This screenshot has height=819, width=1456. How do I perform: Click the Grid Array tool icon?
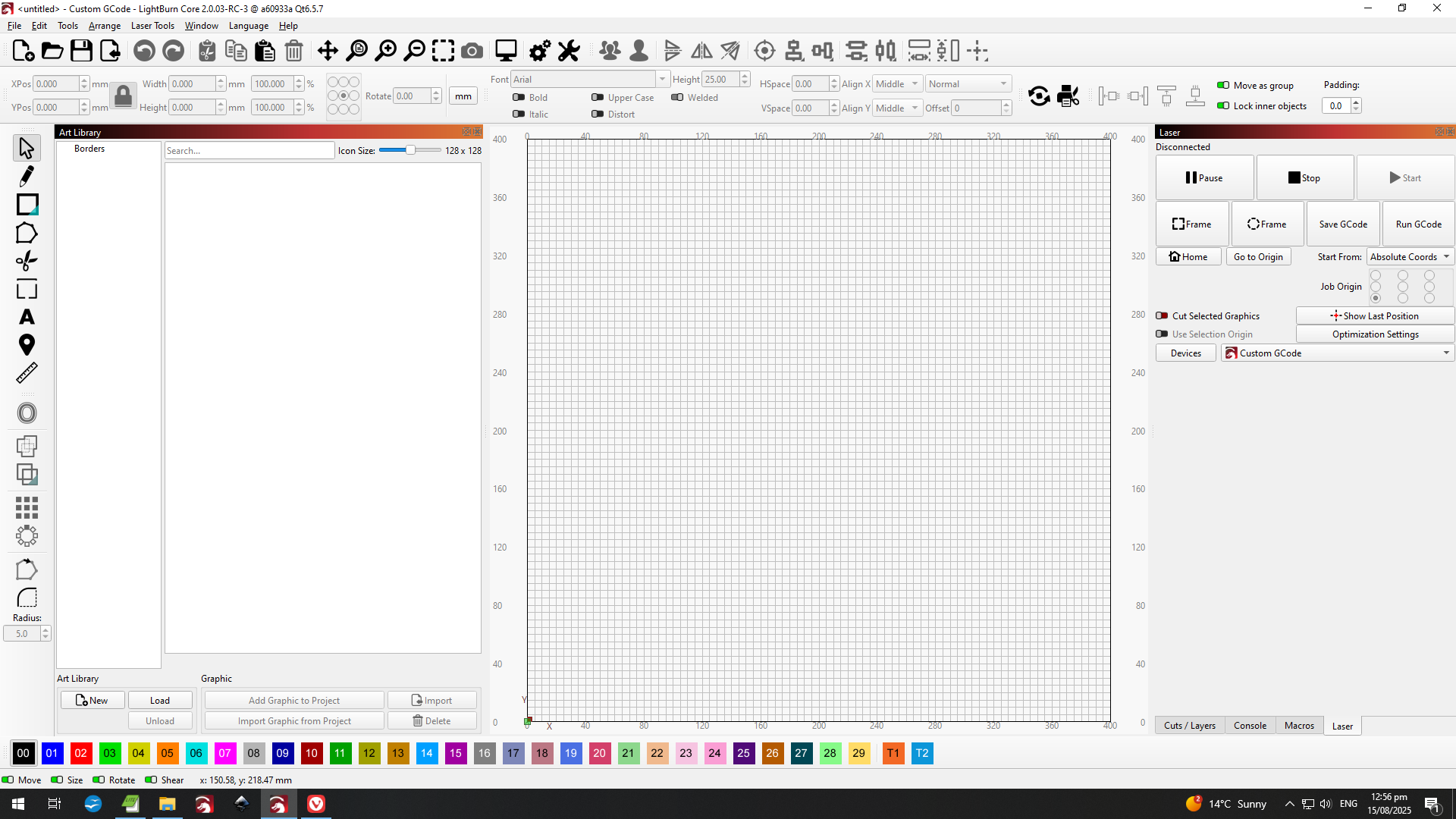click(x=27, y=507)
